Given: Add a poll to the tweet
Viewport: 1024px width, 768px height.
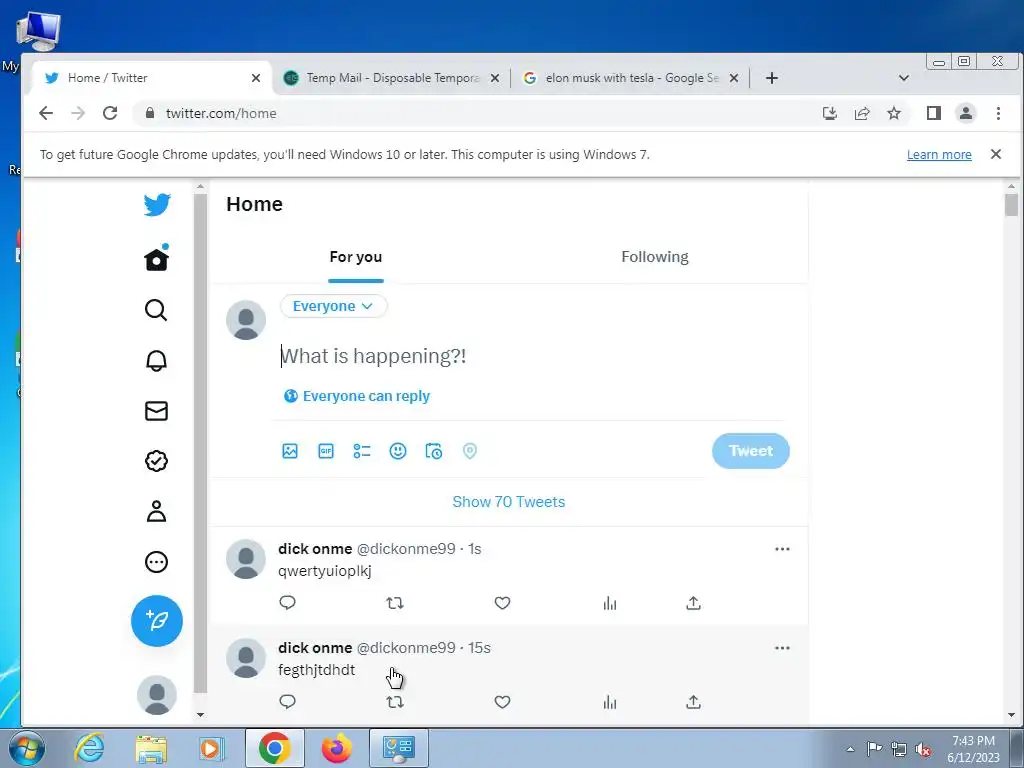Looking at the screenshot, I should [362, 451].
